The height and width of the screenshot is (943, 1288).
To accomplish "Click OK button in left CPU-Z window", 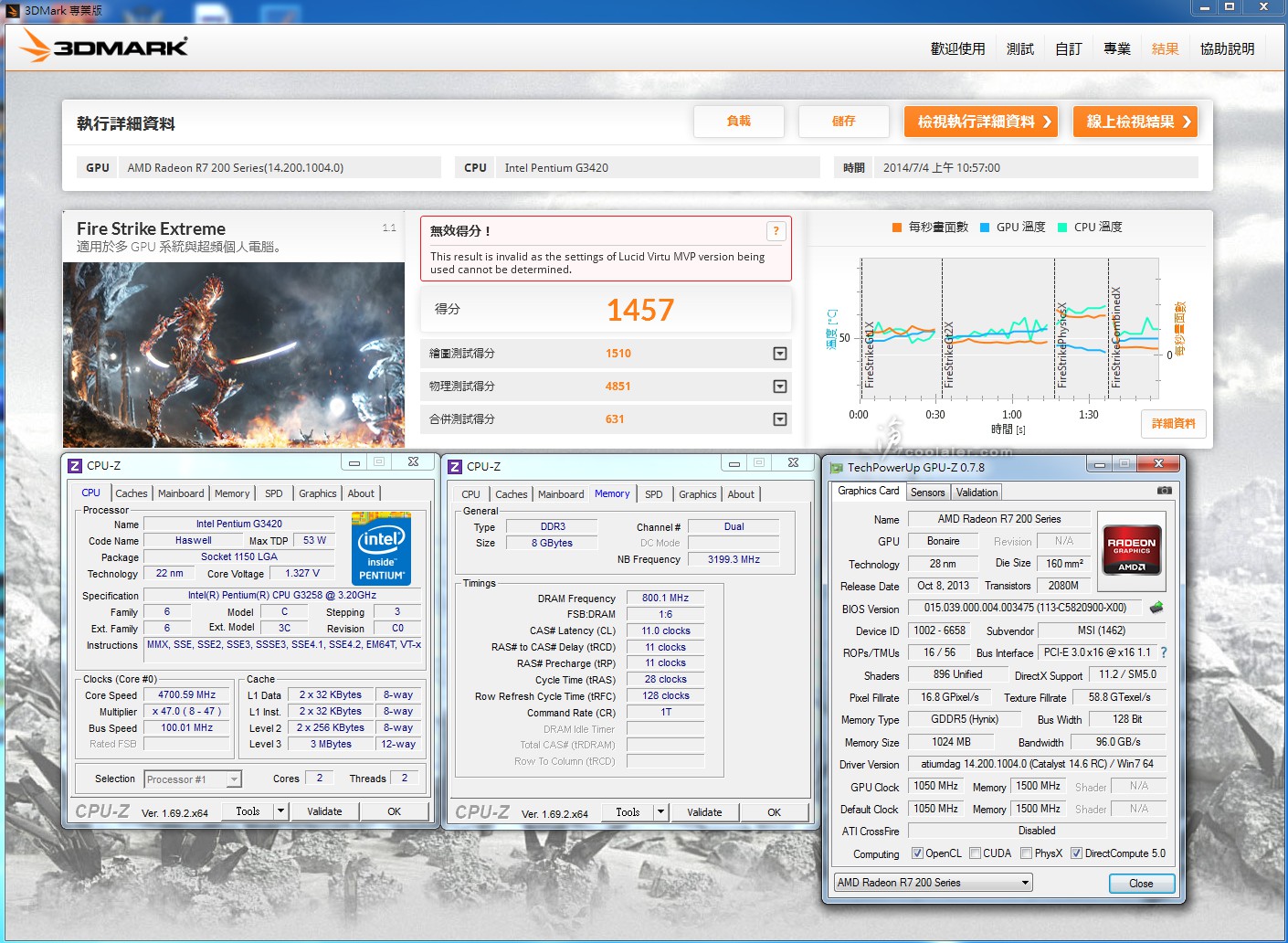I will click(394, 811).
